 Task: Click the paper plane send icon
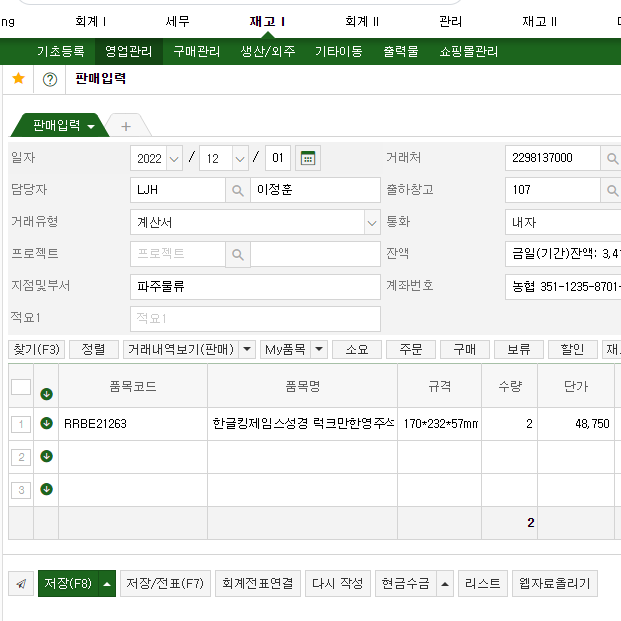coord(21,583)
